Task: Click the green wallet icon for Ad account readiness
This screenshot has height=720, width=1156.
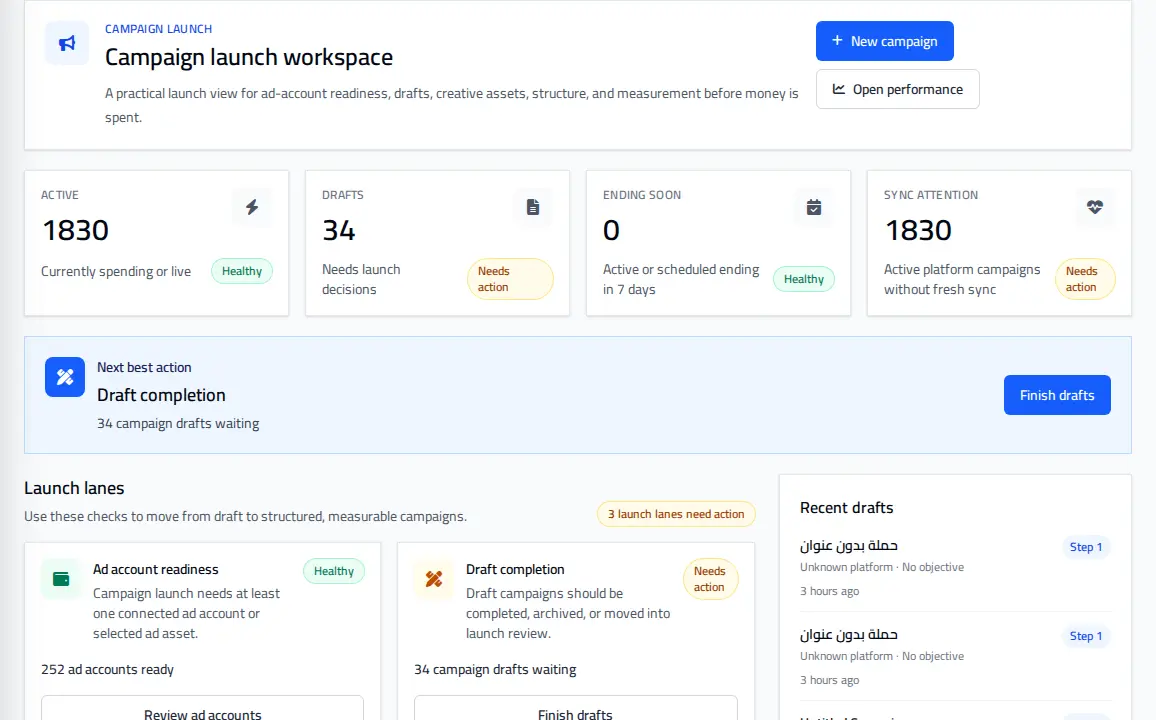Action: pos(61,579)
